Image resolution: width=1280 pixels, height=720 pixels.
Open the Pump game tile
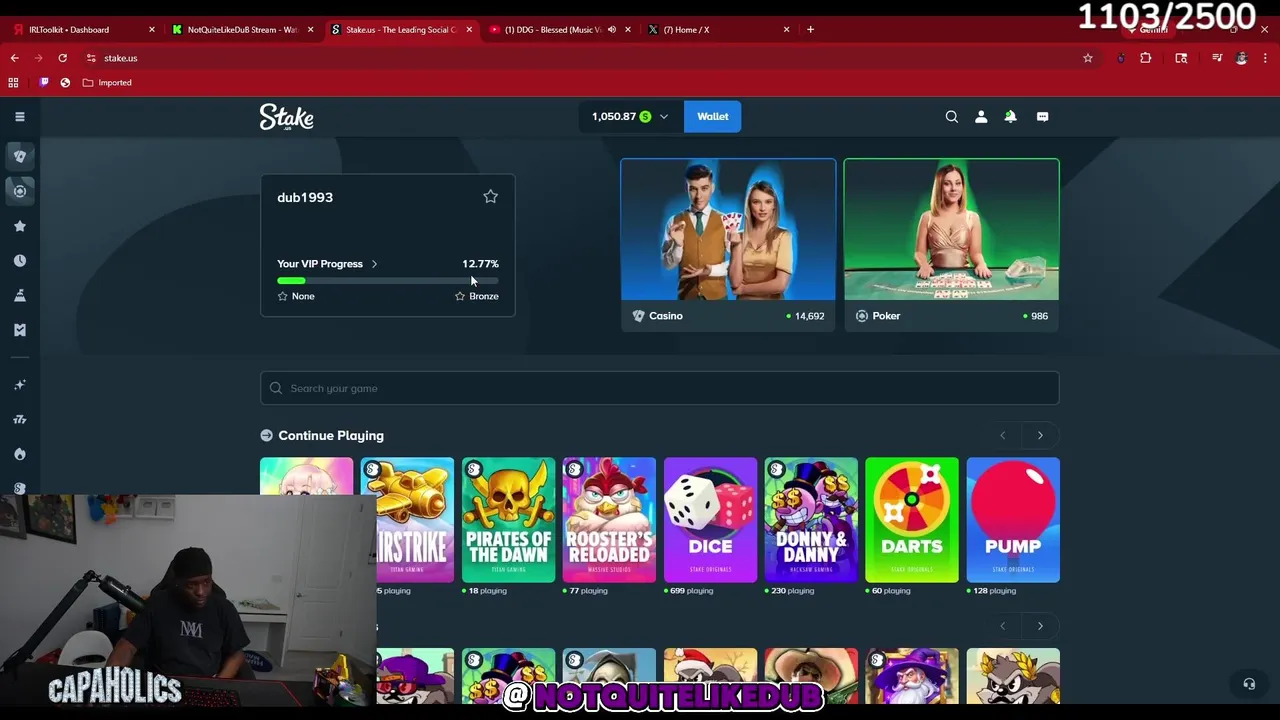(x=1013, y=520)
